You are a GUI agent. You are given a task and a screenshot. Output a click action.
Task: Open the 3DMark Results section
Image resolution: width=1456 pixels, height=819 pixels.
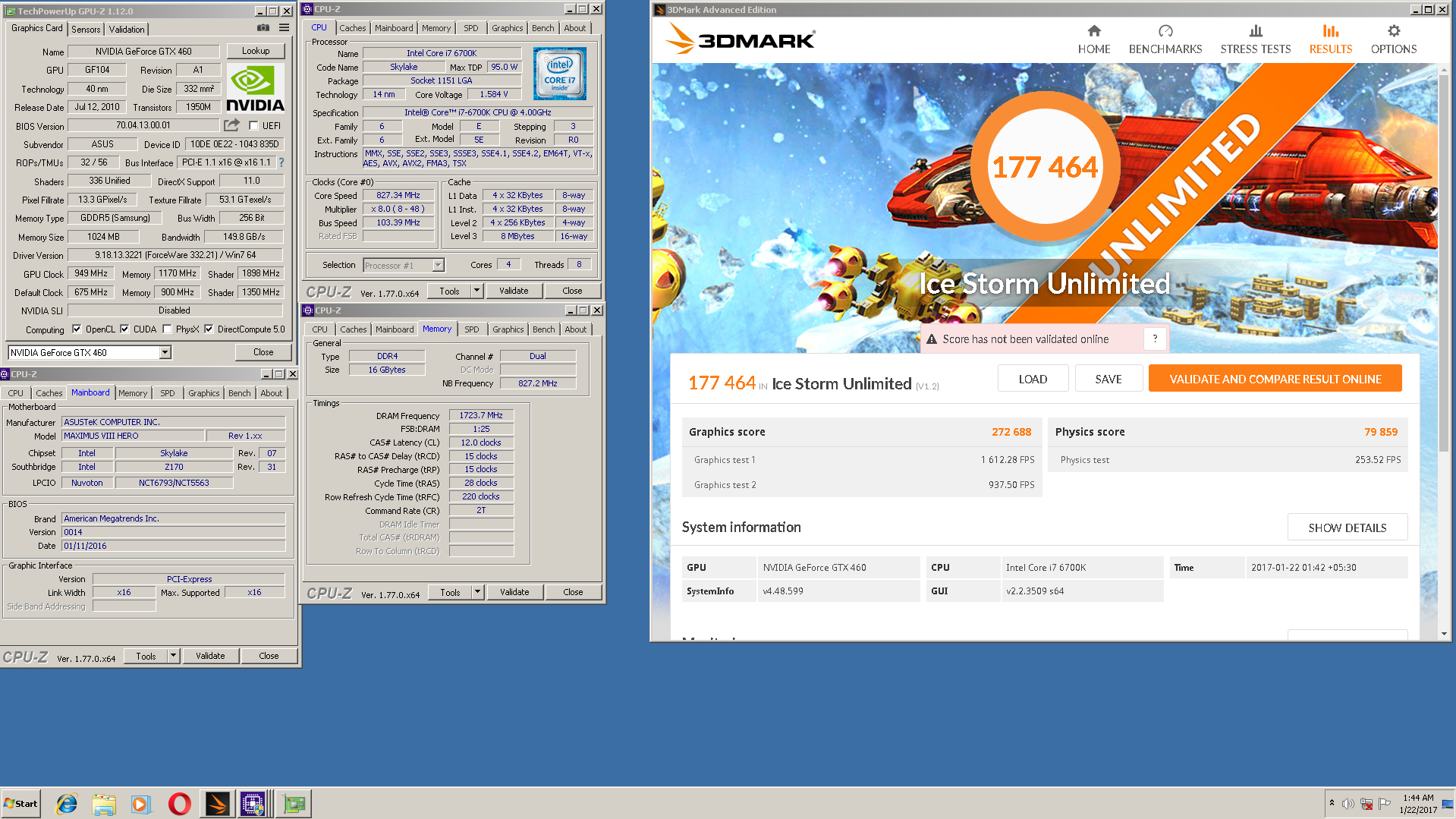pyautogui.click(x=1331, y=39)
